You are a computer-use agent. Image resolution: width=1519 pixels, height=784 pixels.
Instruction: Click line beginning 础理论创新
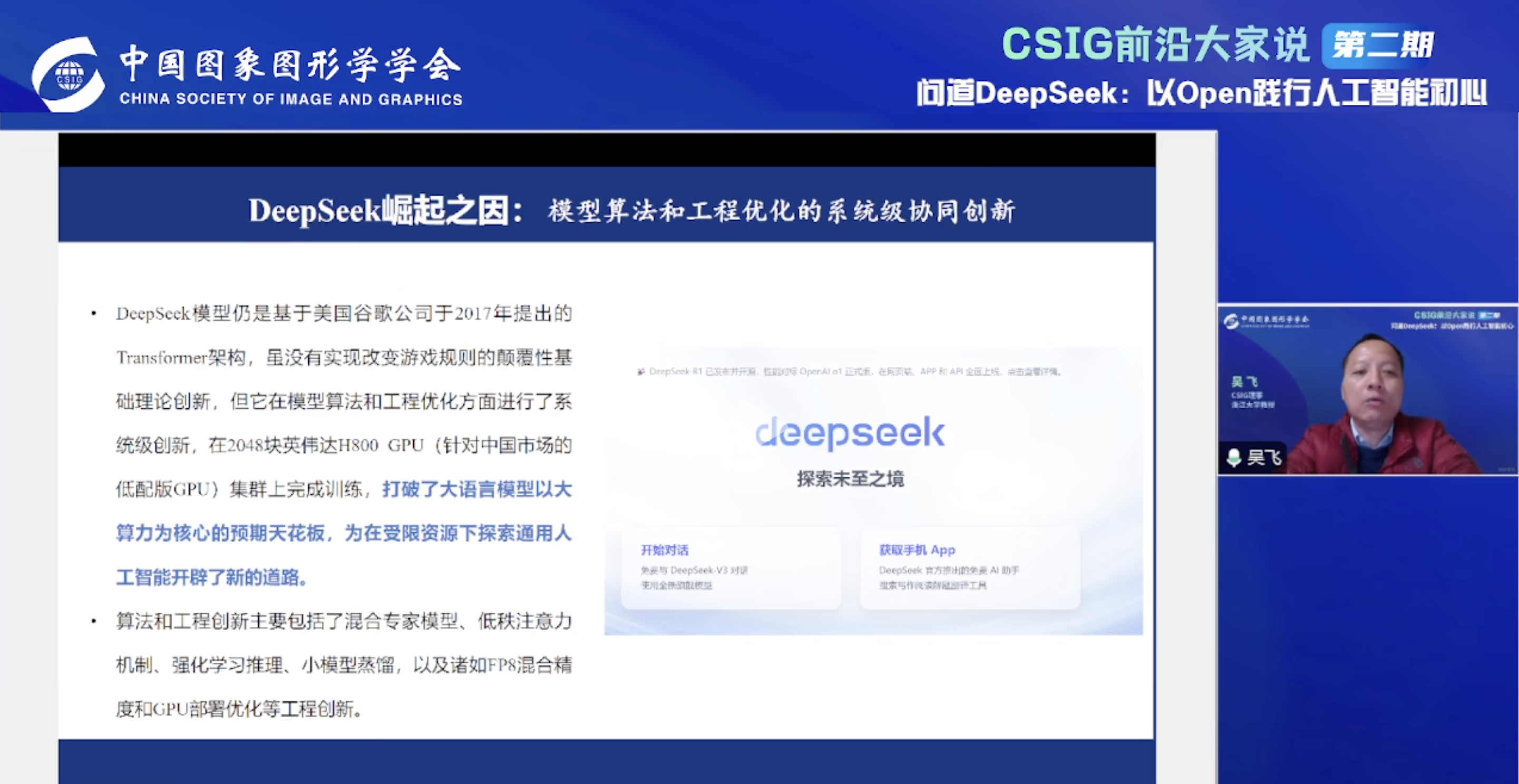(x=344, y=401)
